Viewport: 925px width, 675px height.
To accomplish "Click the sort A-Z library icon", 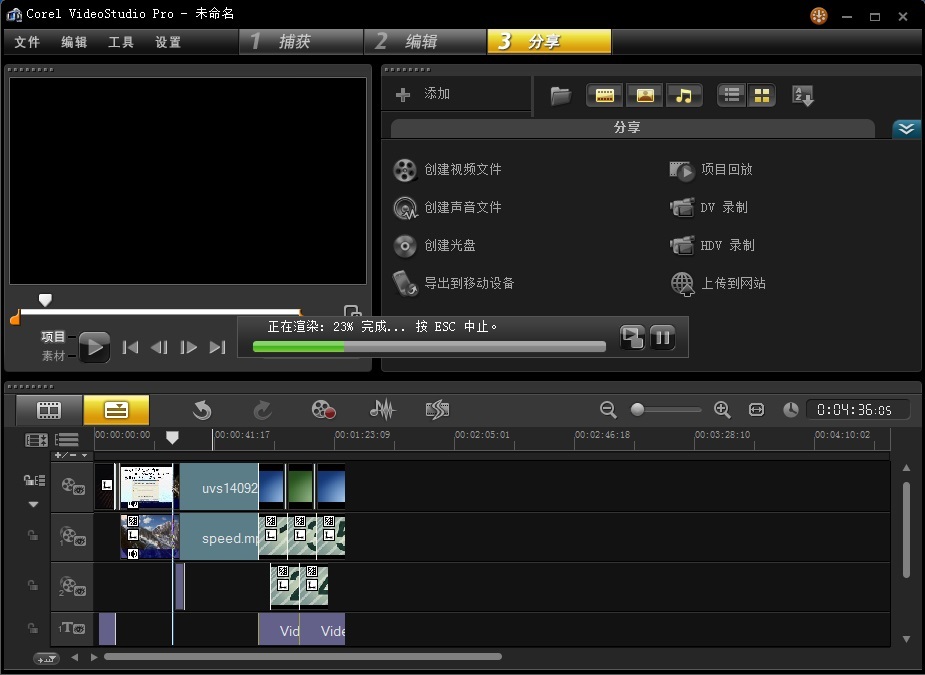I will [x=803, y=95].
